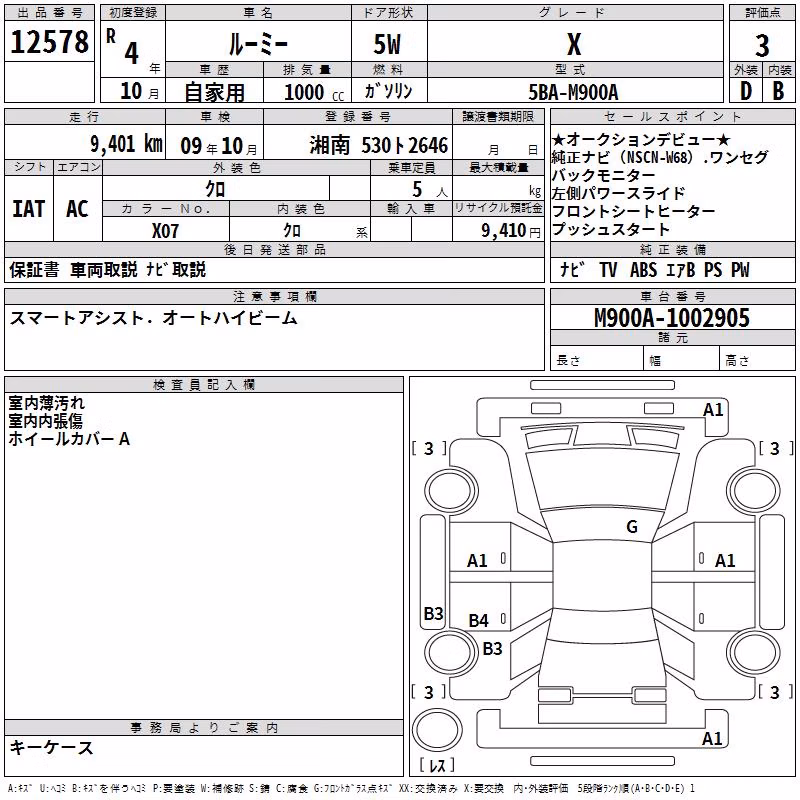The image size is (800, 800).
Task: Click the inspector note 室内内張傷
Action: (x=45, y=421)
